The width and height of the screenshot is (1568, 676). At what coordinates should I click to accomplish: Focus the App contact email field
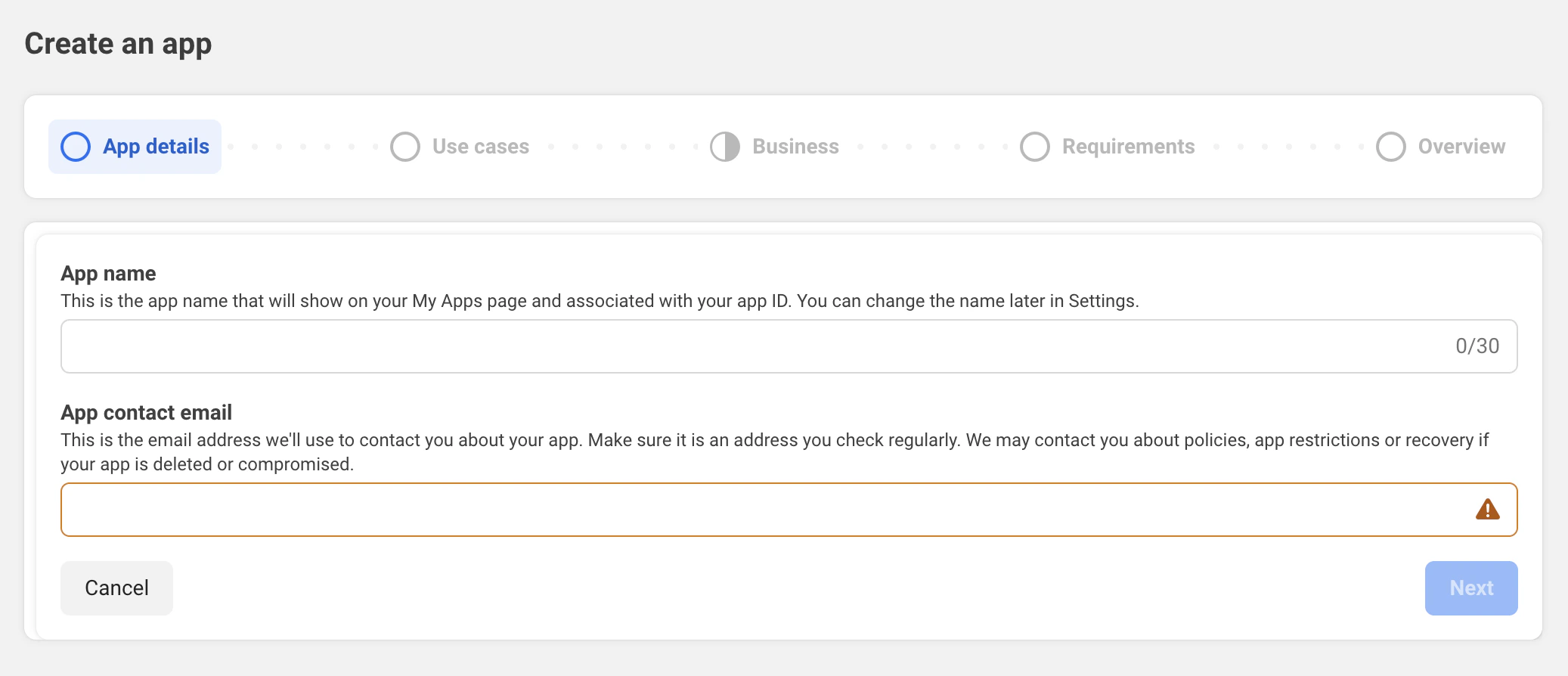[x=756, y=510]
